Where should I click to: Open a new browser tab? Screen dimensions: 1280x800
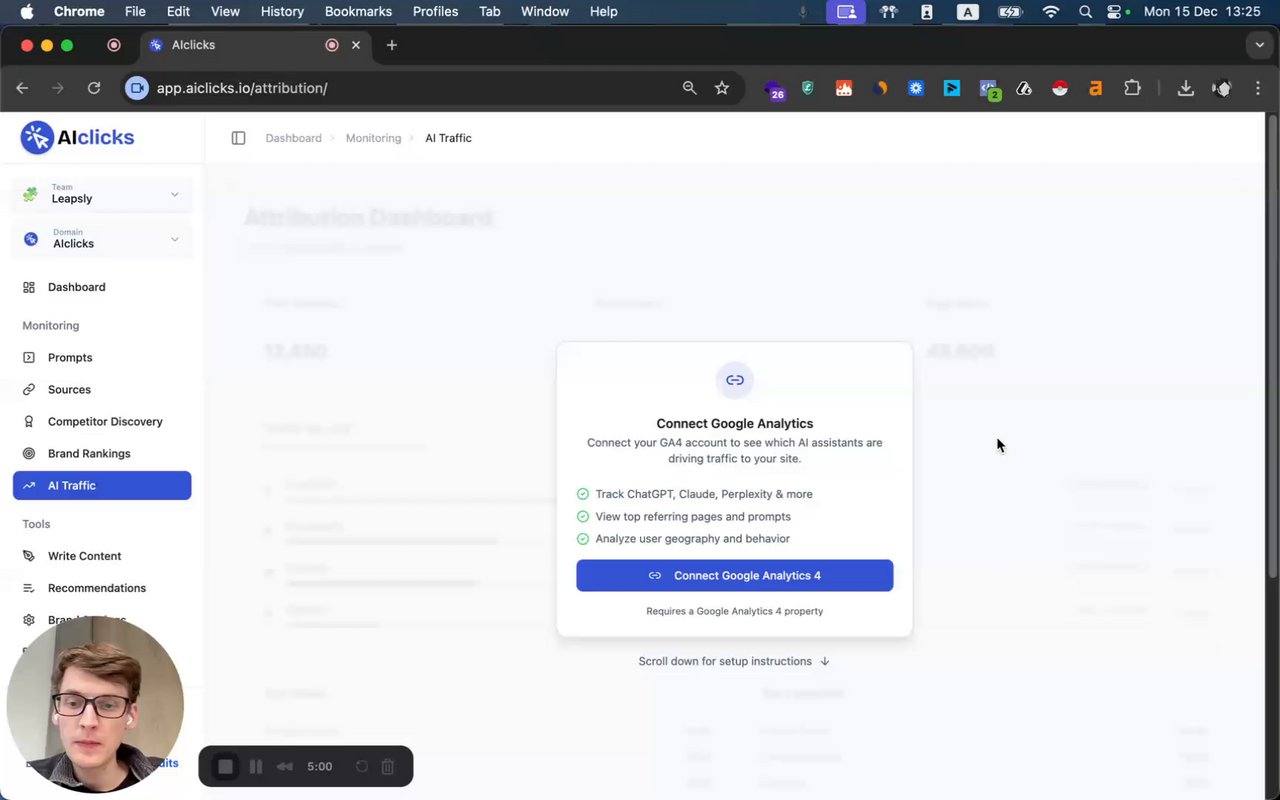pyautogui.click(x=391, y=45)
